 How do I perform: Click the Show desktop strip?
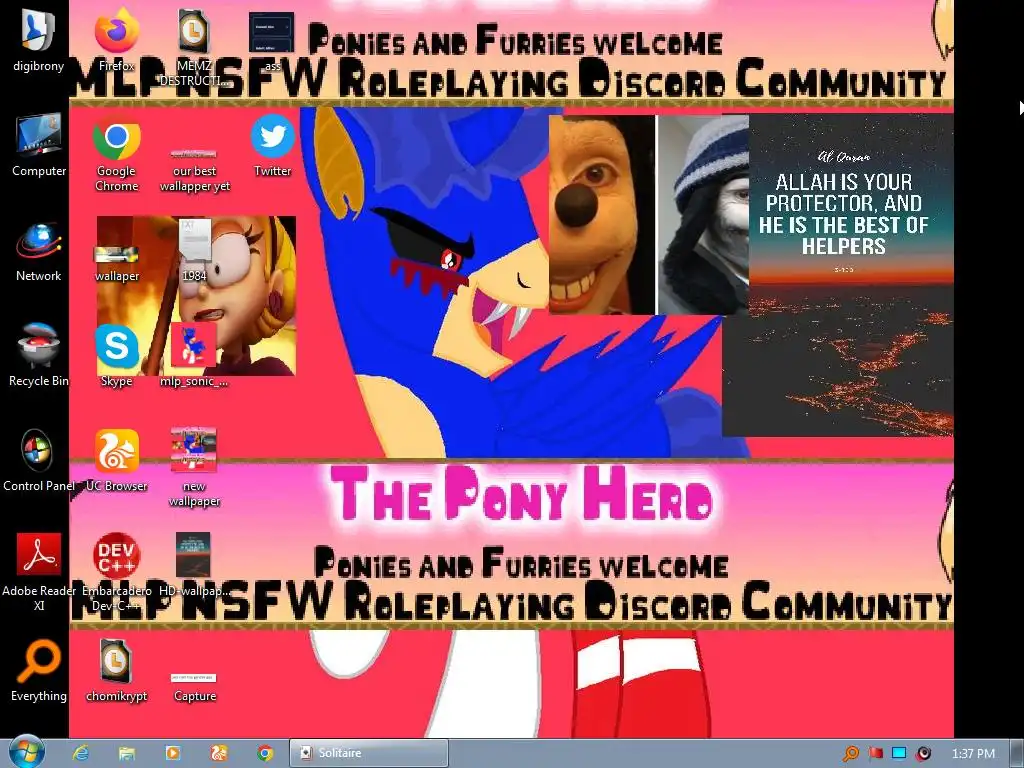click(x=1017, y=753)
